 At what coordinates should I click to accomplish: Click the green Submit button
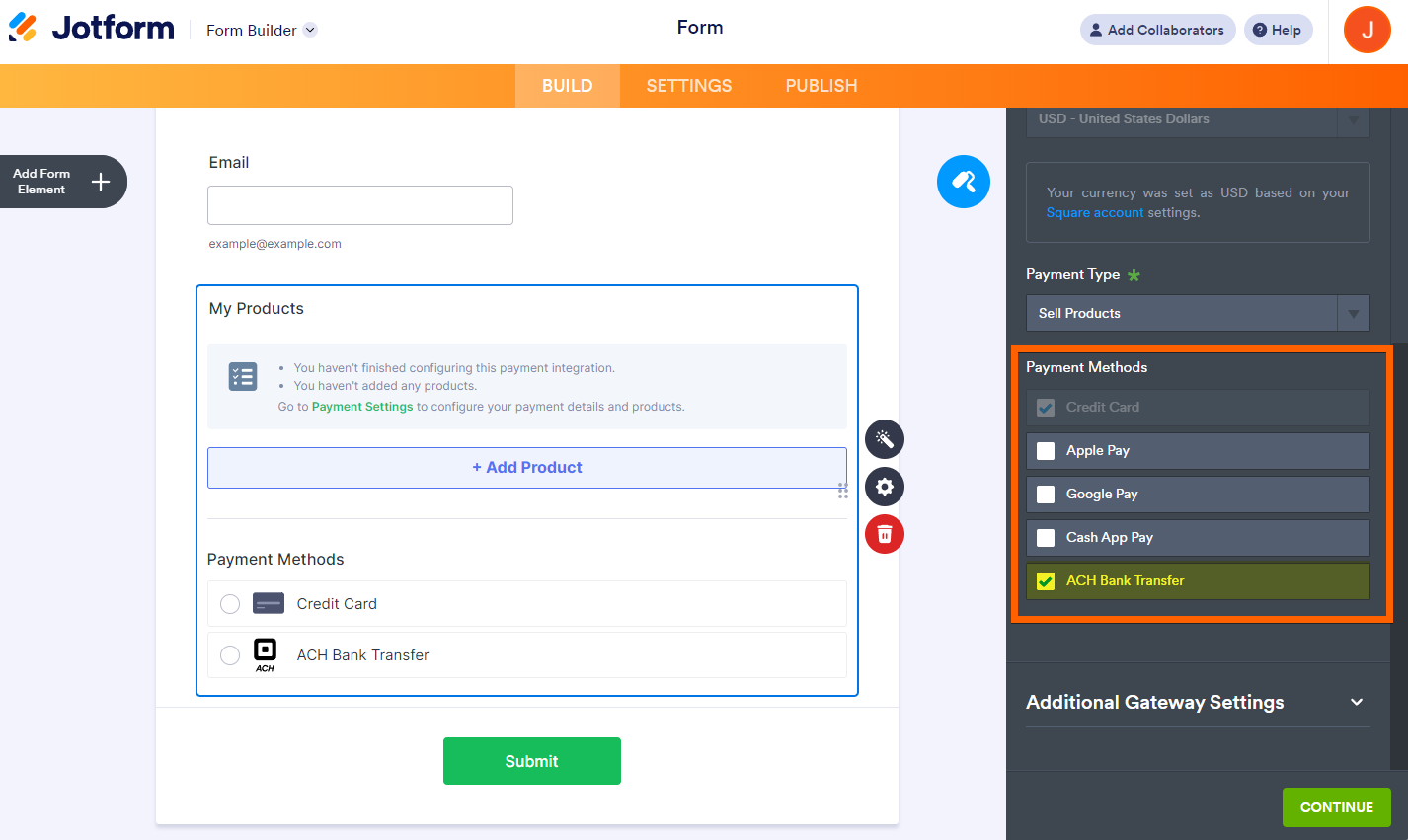(x=532, y=761)
